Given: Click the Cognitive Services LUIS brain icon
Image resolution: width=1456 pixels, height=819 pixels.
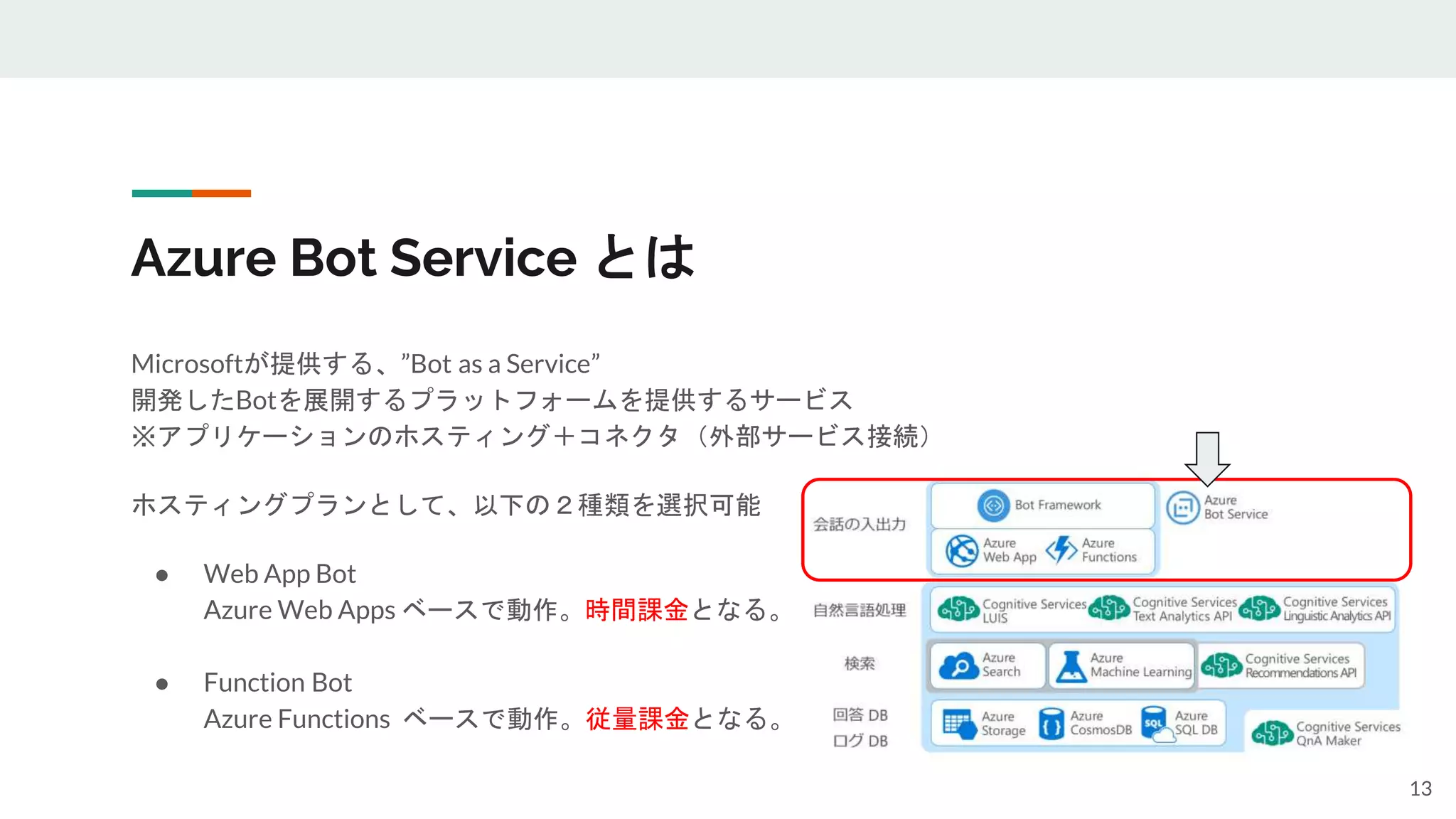Looking at the screenshot, I should click(958, 609).
